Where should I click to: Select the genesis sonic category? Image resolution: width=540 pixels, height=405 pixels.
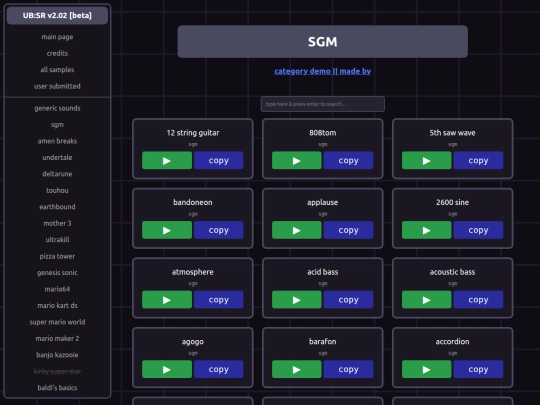57,272
